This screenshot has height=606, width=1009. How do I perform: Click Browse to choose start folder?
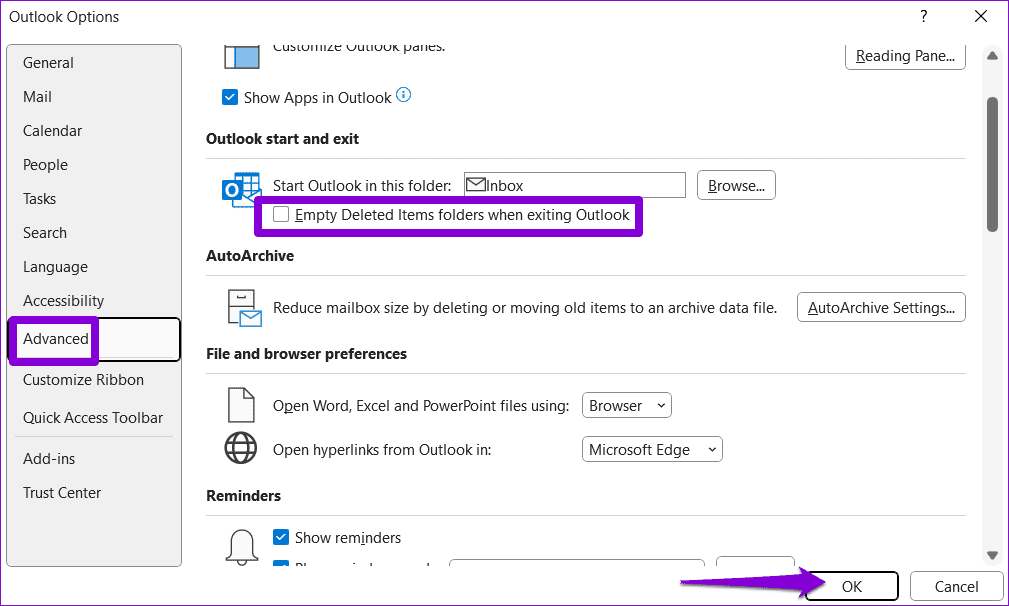(736, 185)
